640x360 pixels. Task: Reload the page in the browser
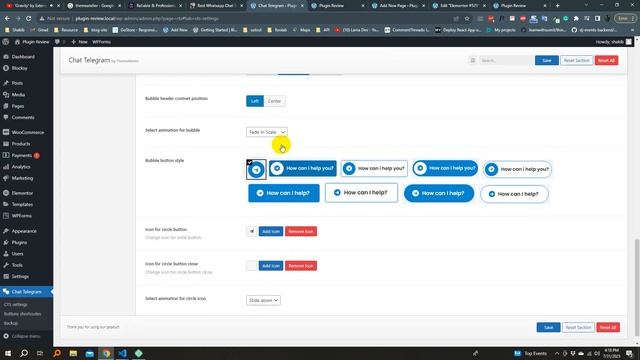[x=29, y=18]
